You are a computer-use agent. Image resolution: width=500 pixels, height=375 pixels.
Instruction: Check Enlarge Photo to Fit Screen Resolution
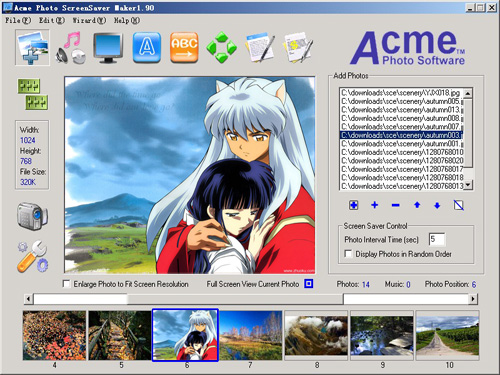66,284
